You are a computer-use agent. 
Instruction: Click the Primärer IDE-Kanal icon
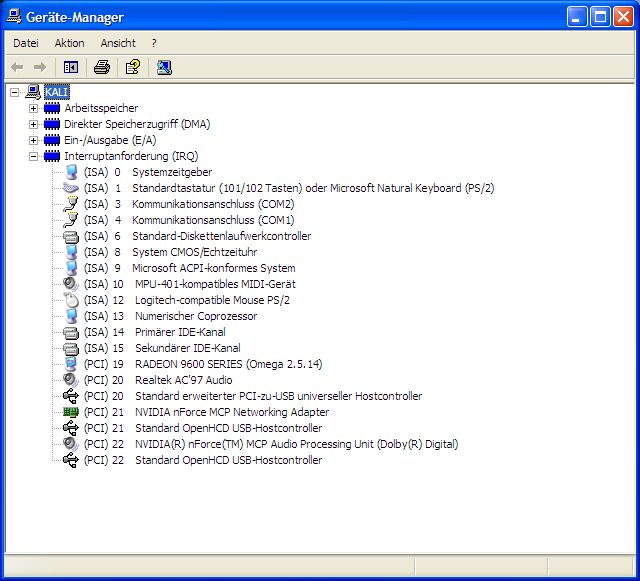(x=71, y=332)
